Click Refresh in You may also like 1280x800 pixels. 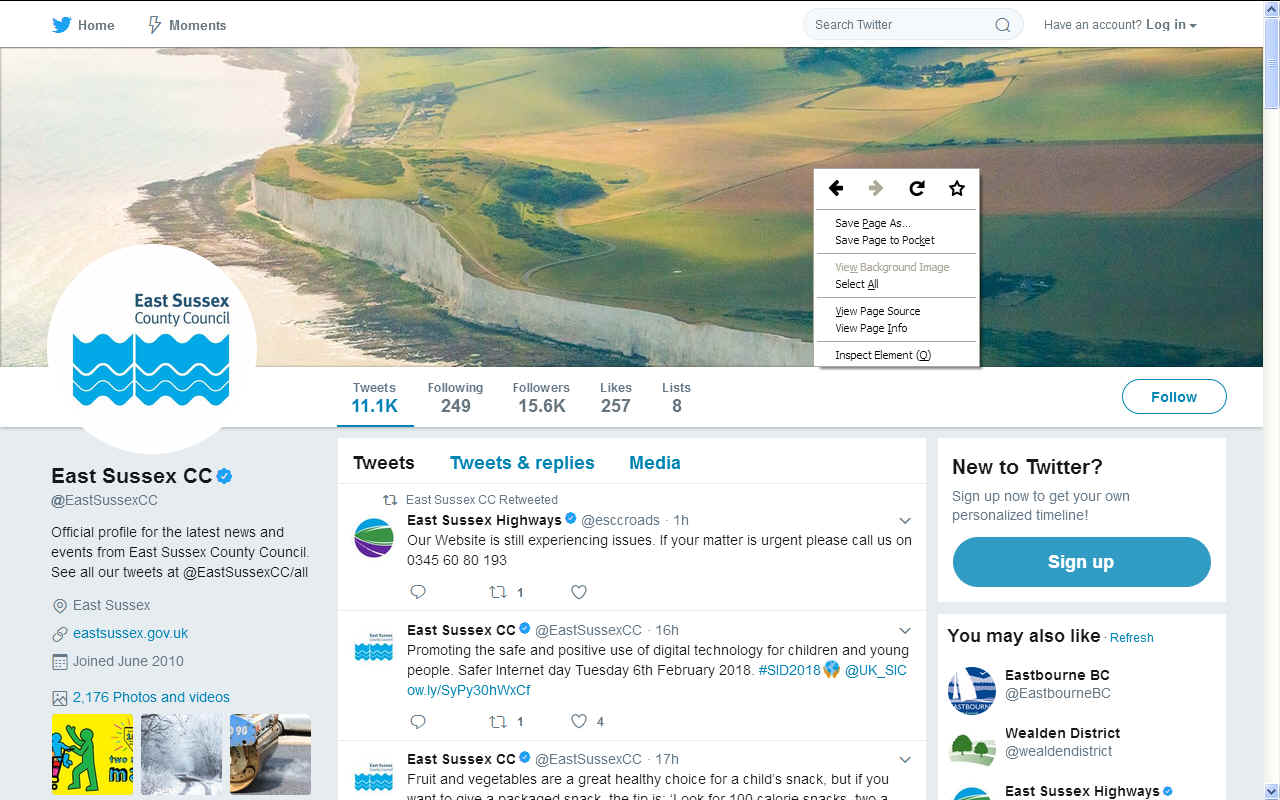click(x=1132, y=638)
